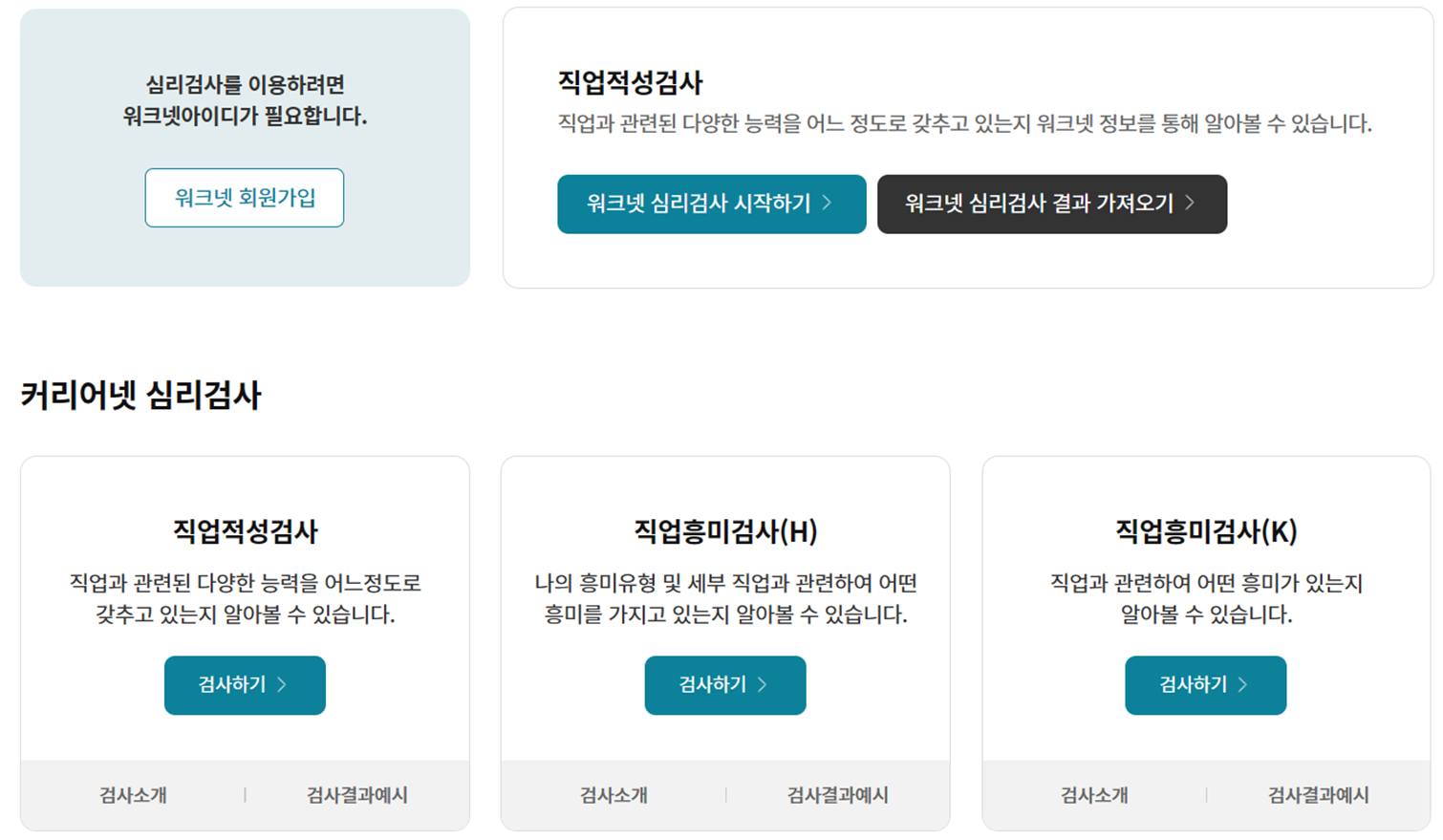Select the 직업적성검사 card heading
The width and height of the screenshot is (1443, 840).
244,531
